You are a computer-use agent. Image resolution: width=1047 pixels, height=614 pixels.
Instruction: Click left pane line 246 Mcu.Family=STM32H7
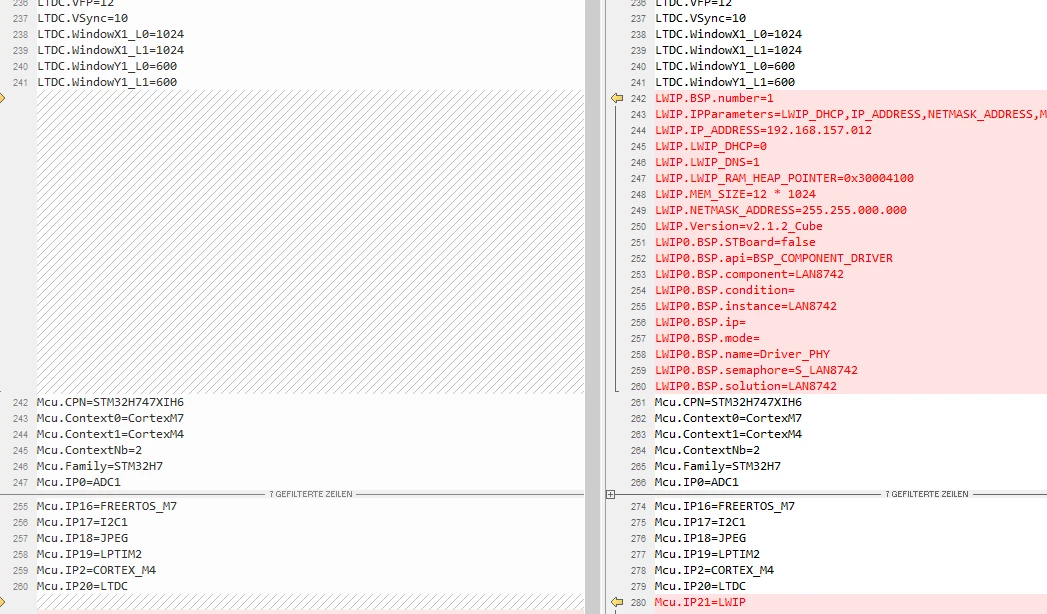[x=100, y=467]
